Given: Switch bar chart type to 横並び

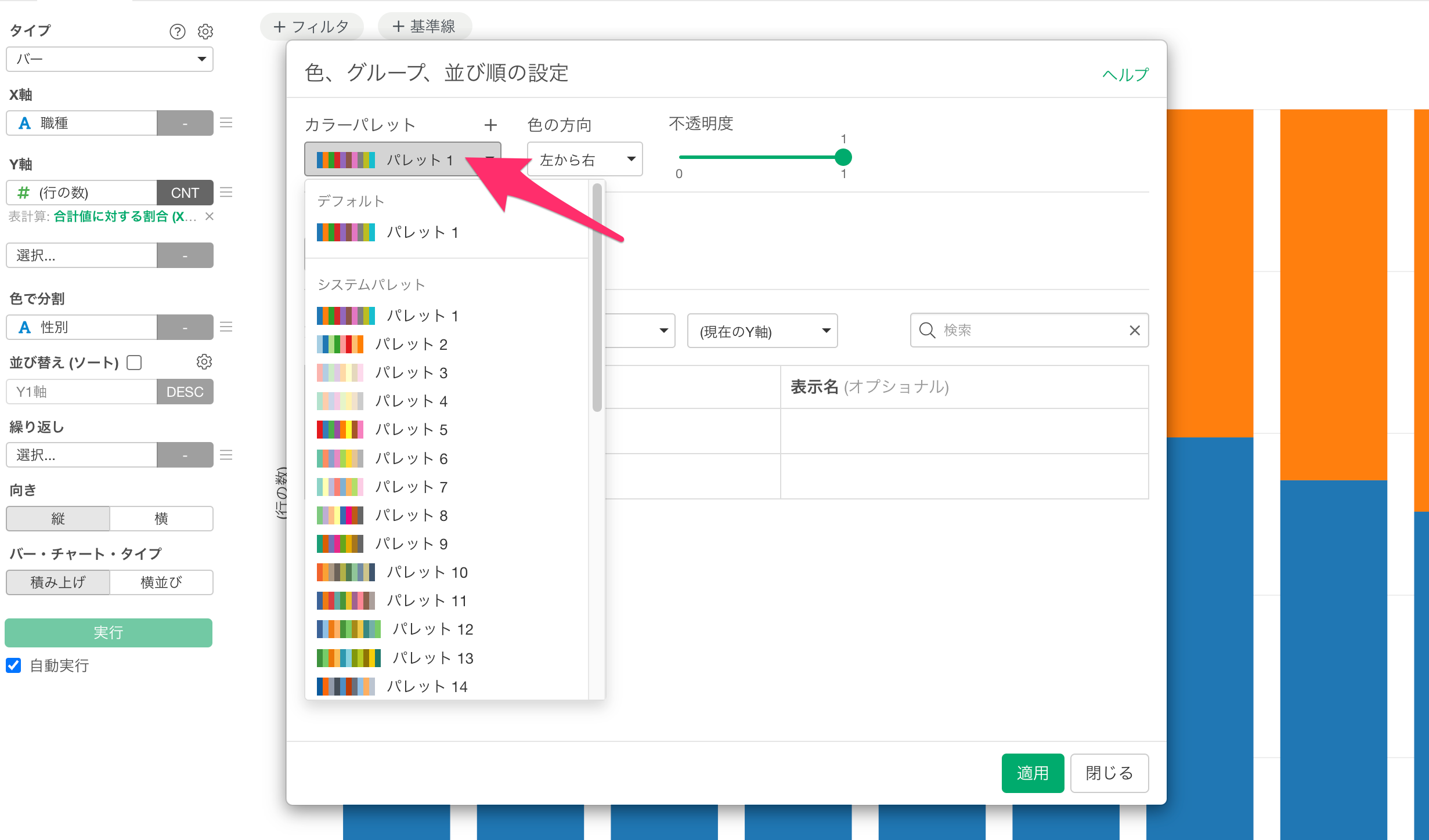Looking at the screenshot, I should pos(161,582).
